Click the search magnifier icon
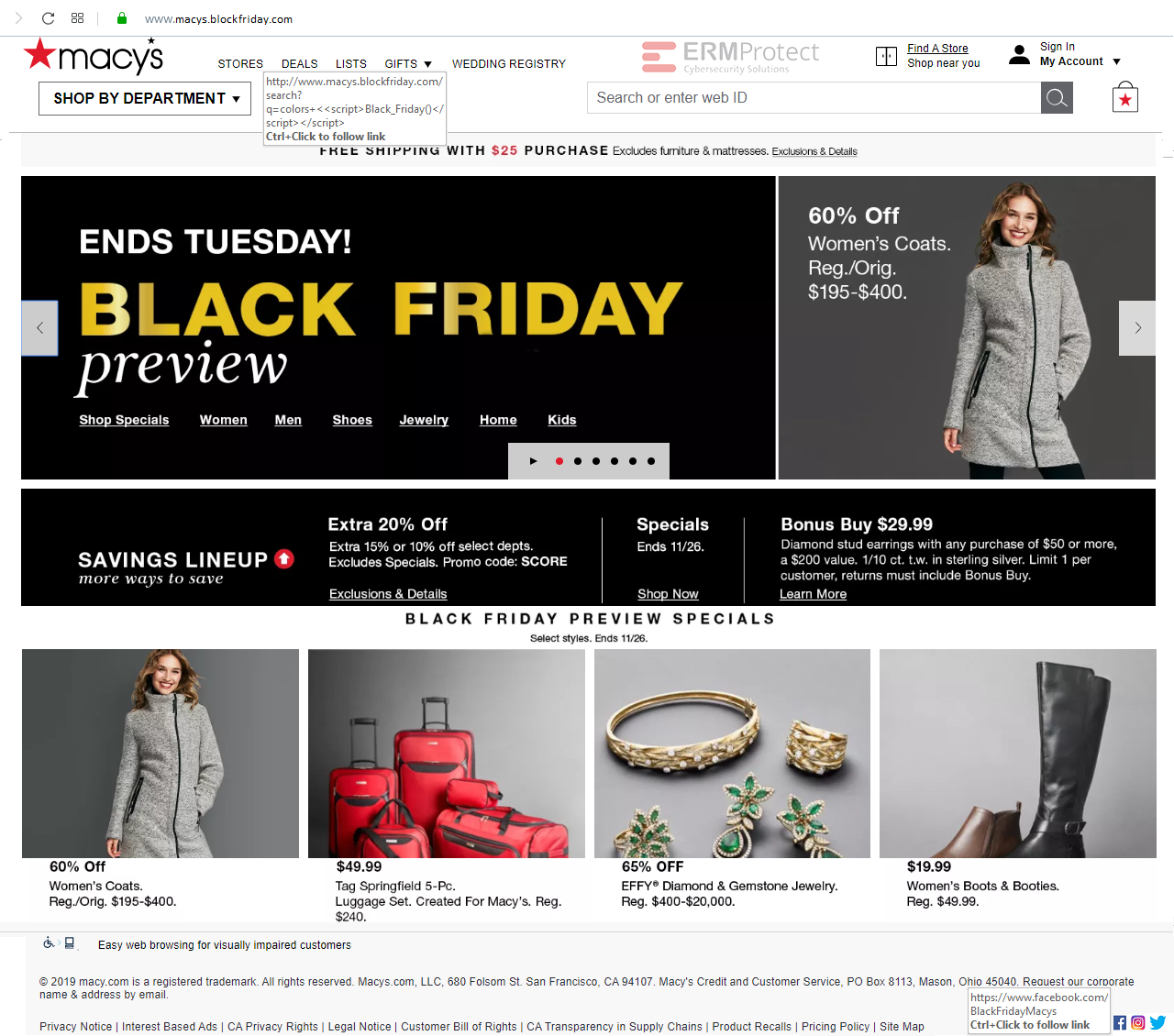1174x1036 pixels. pyautogui.click(x=1057, y=98)
